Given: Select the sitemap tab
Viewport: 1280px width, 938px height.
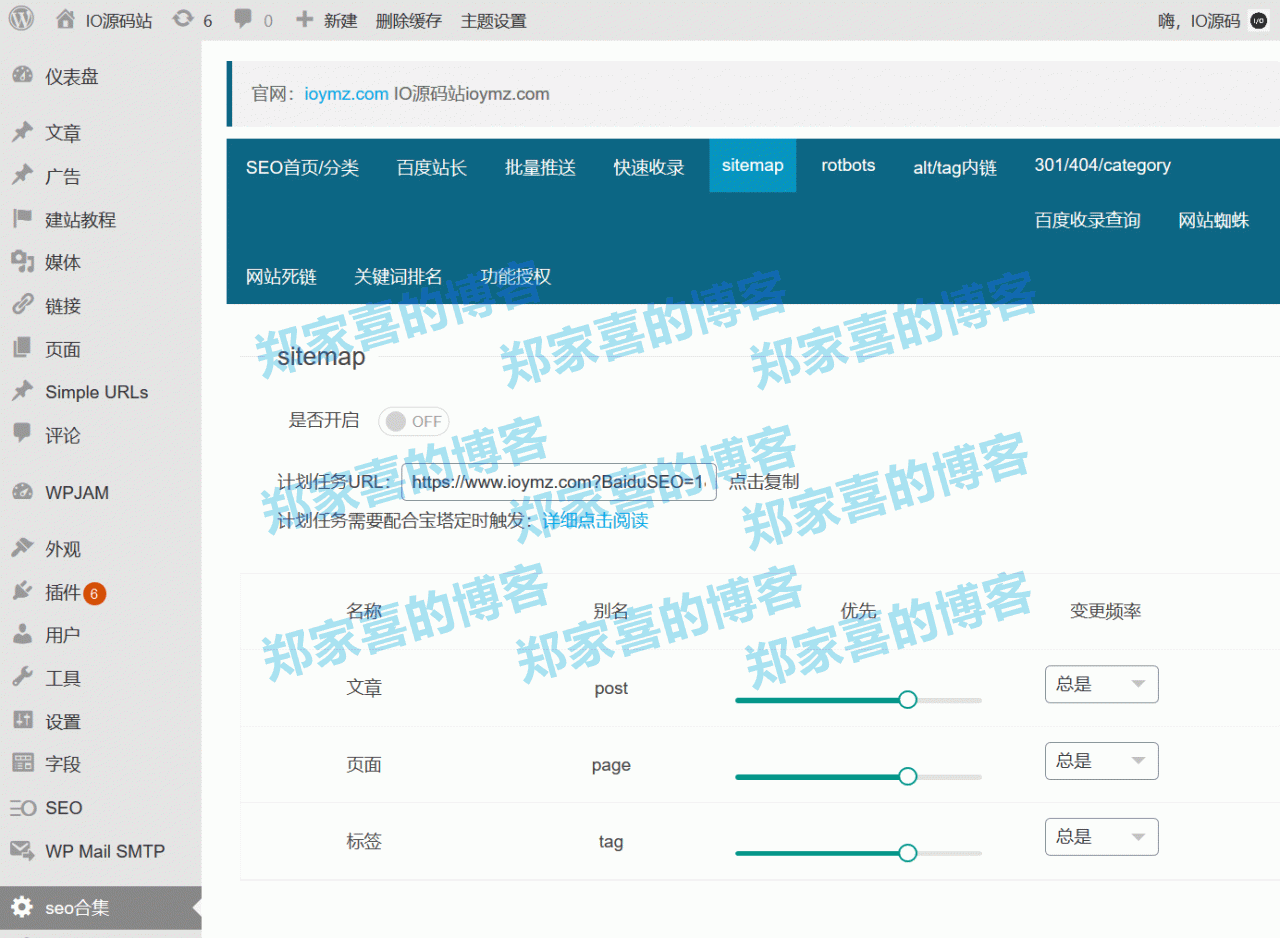Looking at the screenshot, I should [753, 165].
